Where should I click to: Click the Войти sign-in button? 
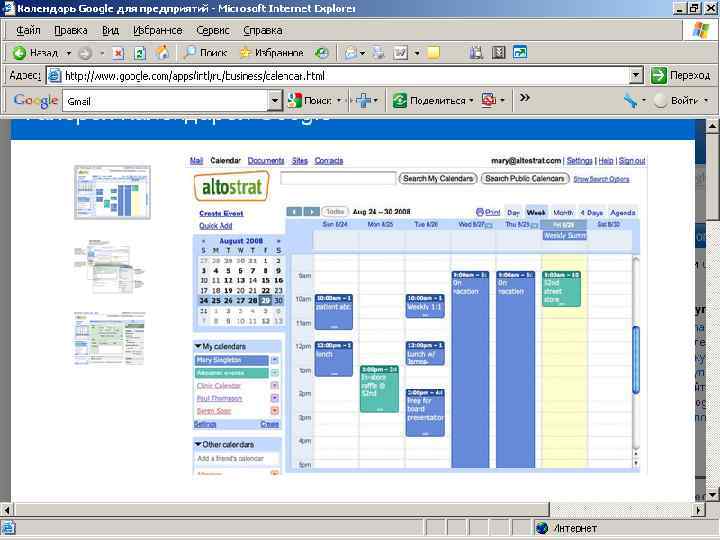pos(677,100)
